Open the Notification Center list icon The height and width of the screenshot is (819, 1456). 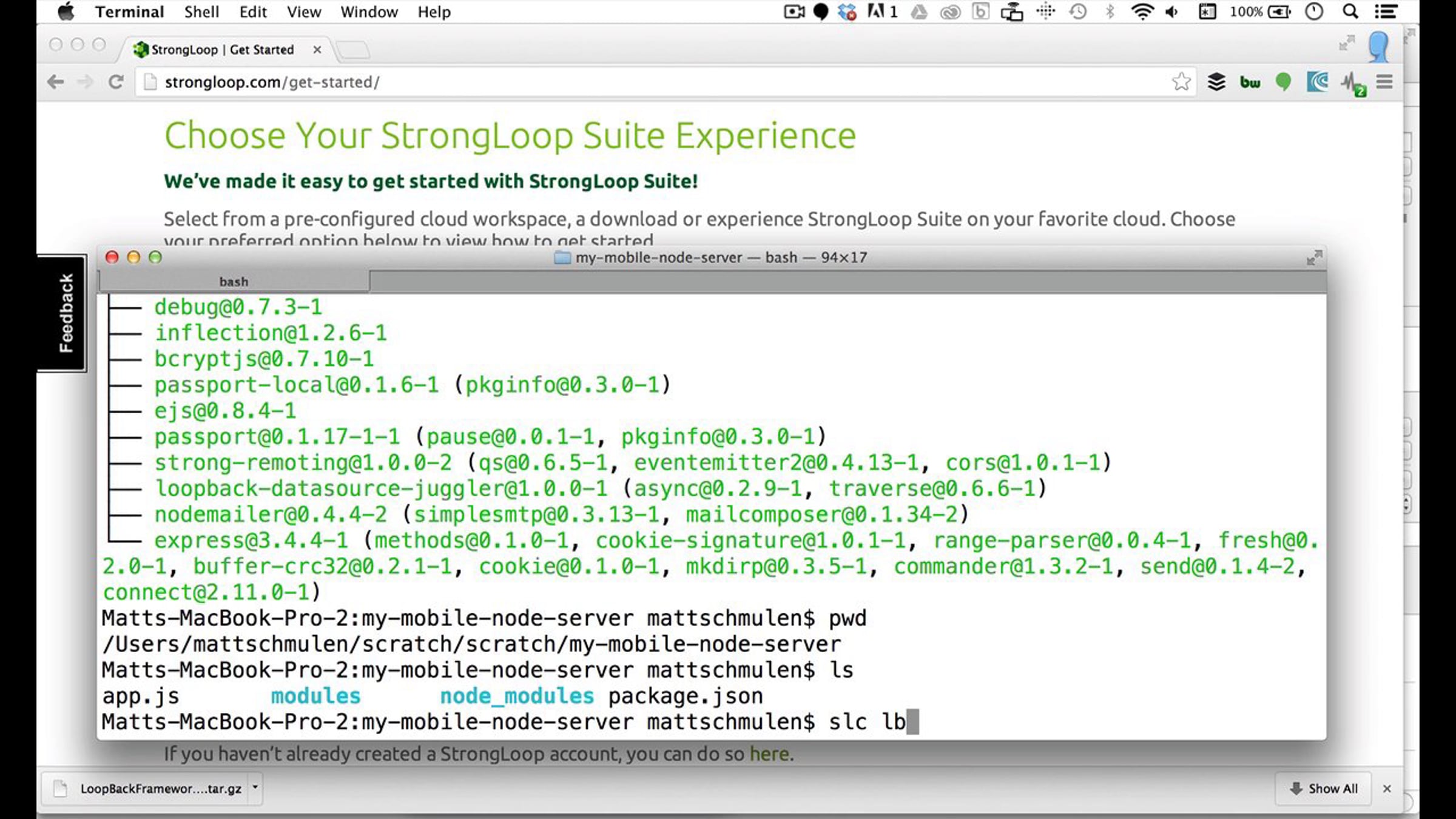click(1386, 12)
